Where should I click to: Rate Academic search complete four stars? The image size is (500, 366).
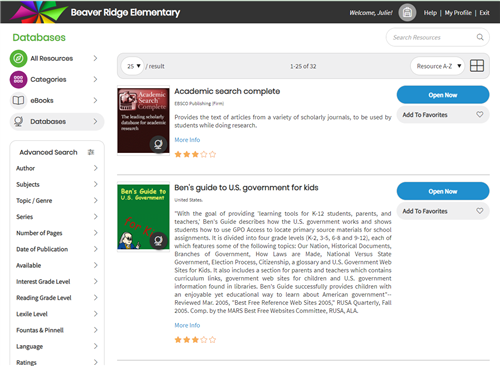coord(204,154)
